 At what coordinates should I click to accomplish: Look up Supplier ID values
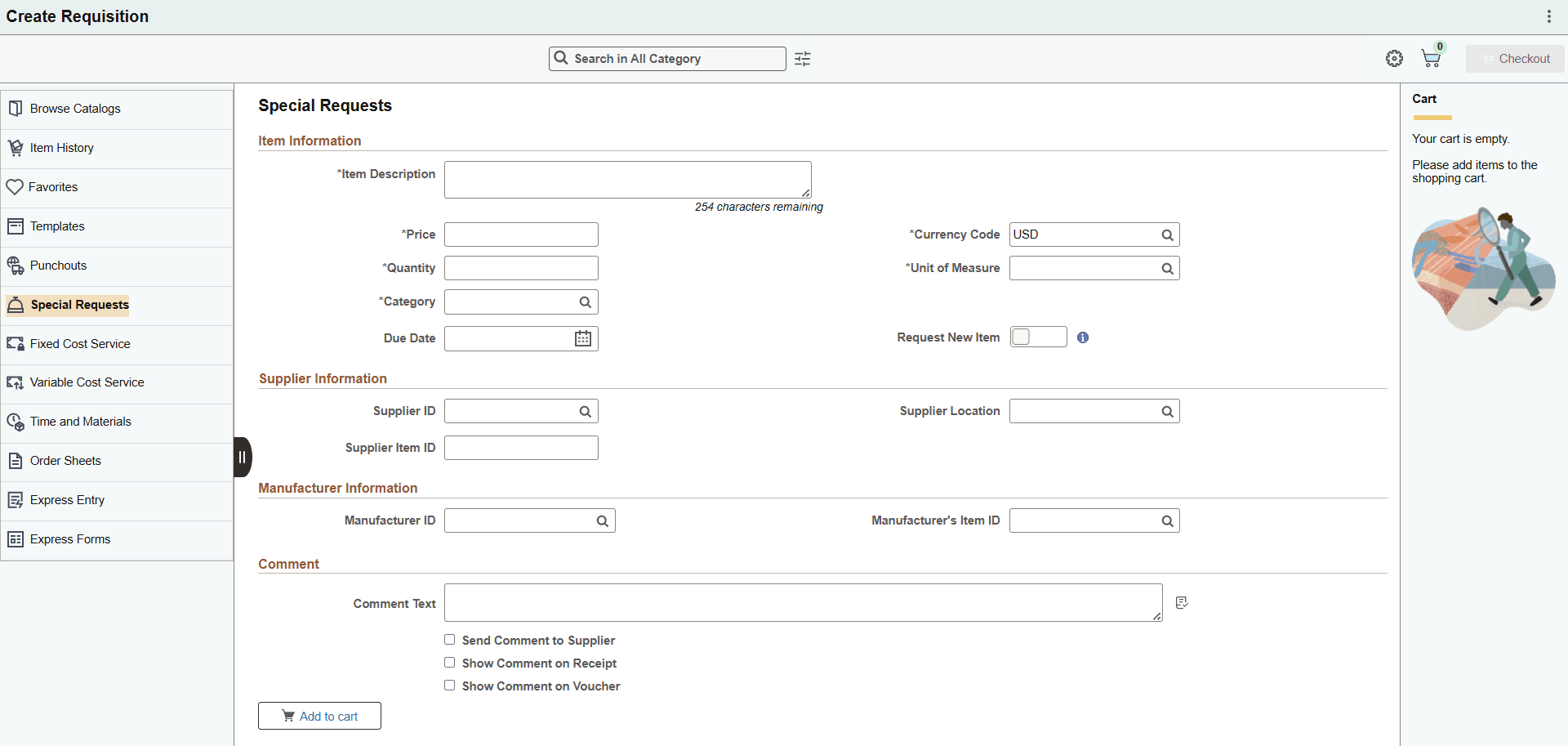tap(586, 412)
